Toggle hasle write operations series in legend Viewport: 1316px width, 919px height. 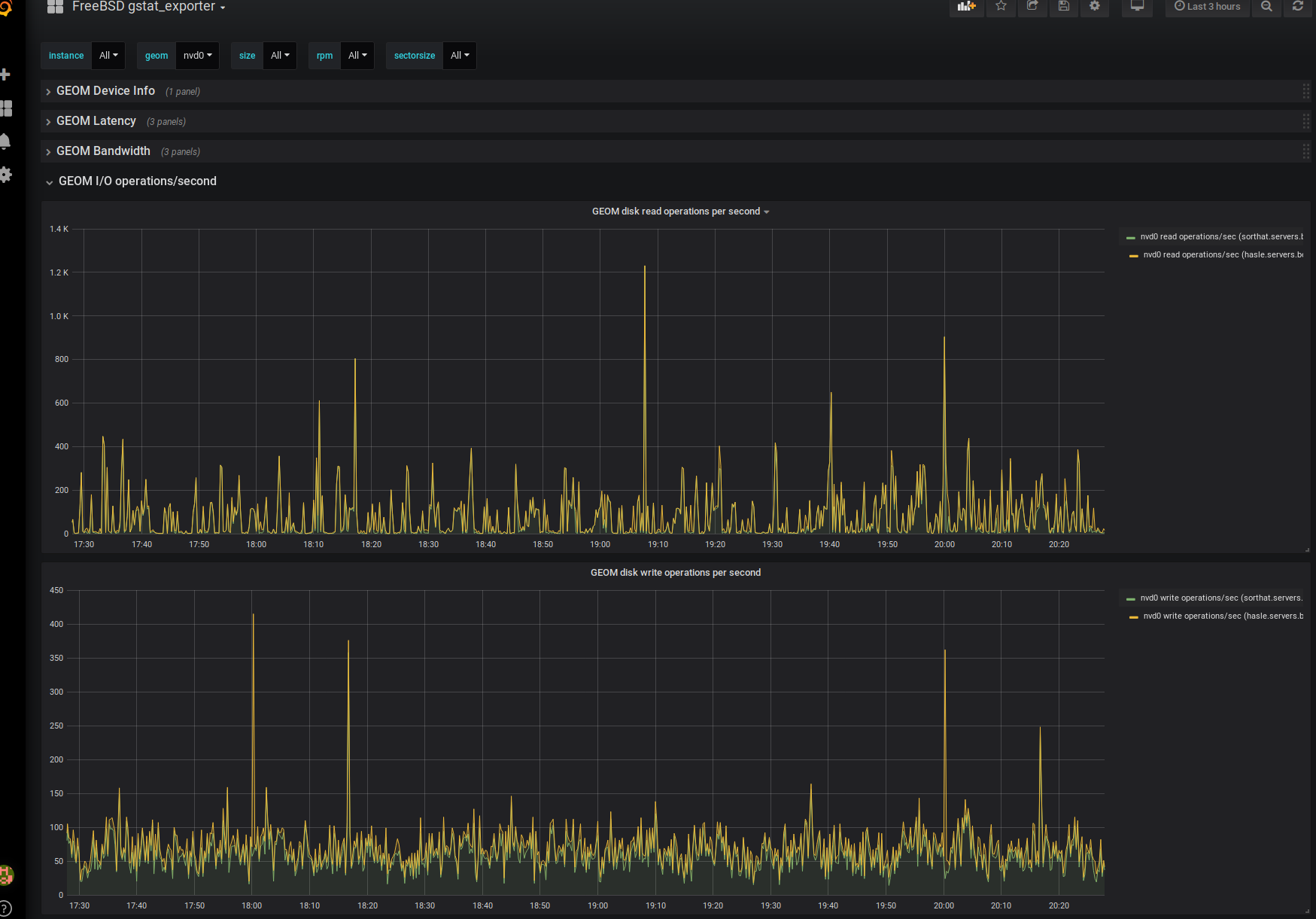(1222, 616)
